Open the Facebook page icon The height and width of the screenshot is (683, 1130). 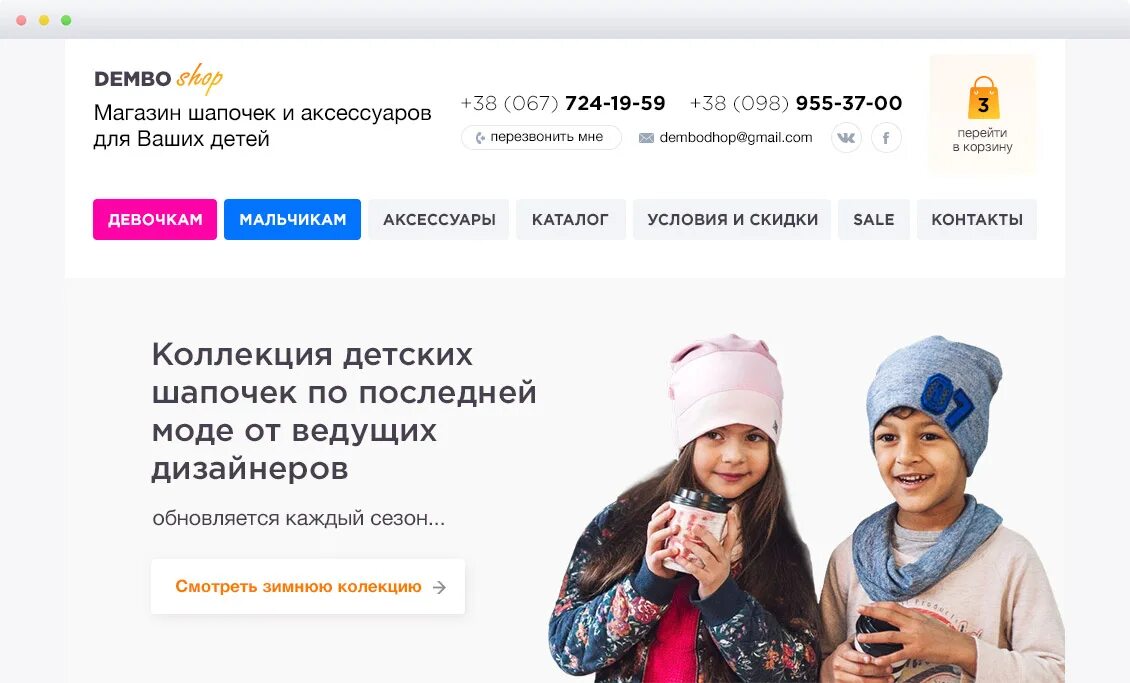(x=886, y=138)
